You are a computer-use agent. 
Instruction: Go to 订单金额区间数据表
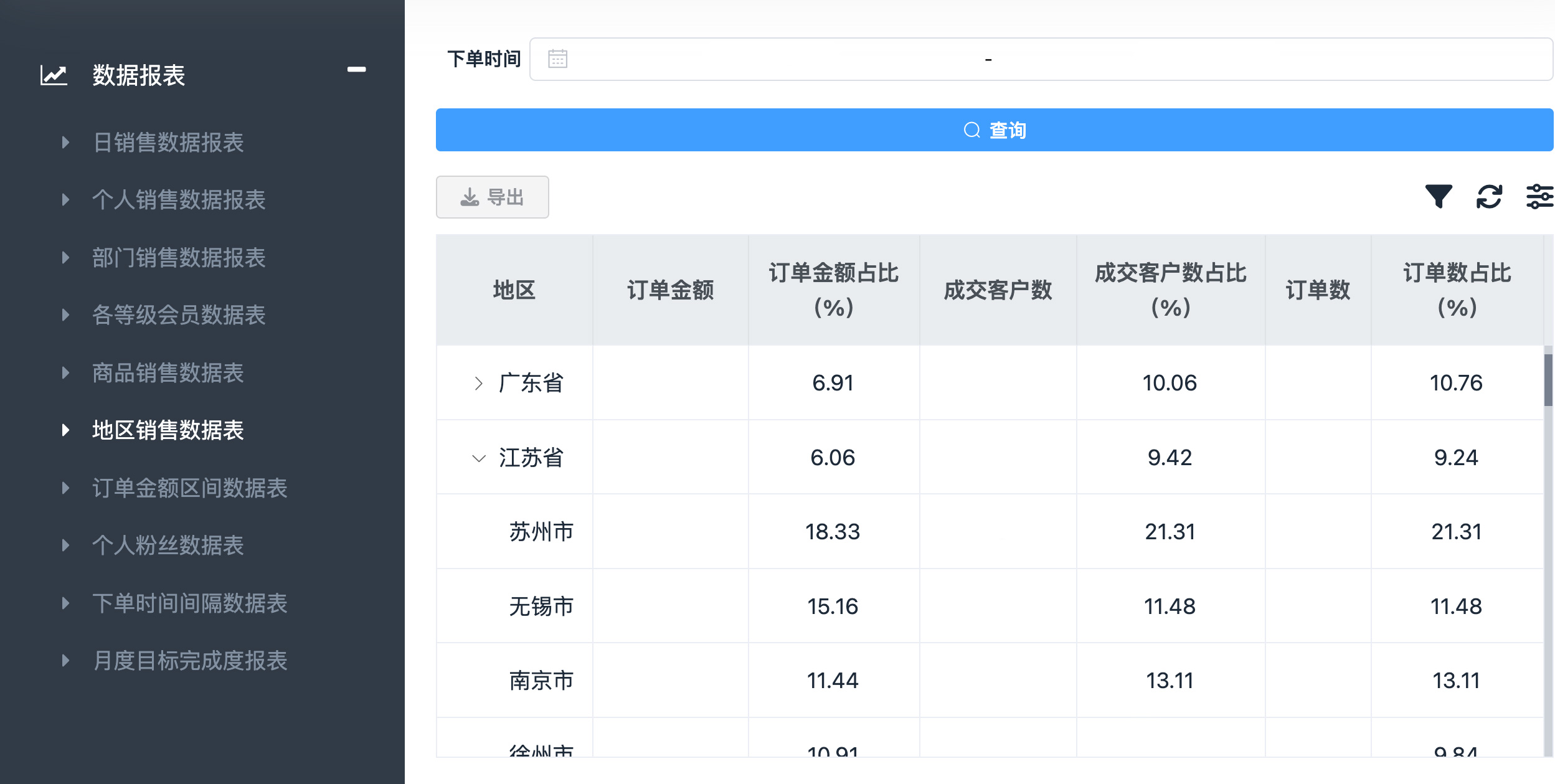(x=189, y=488)
